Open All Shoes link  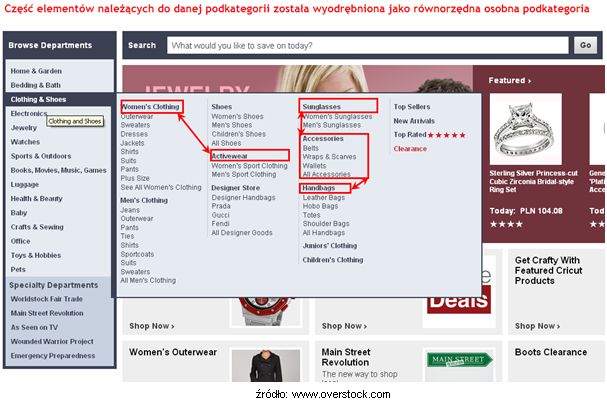coord(226,143)
